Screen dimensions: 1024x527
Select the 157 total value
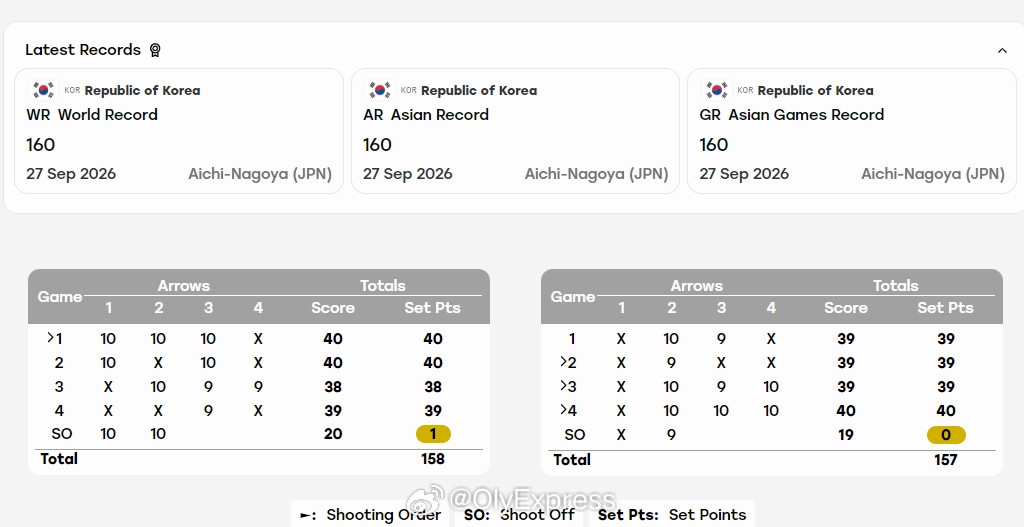coord(945,460)
